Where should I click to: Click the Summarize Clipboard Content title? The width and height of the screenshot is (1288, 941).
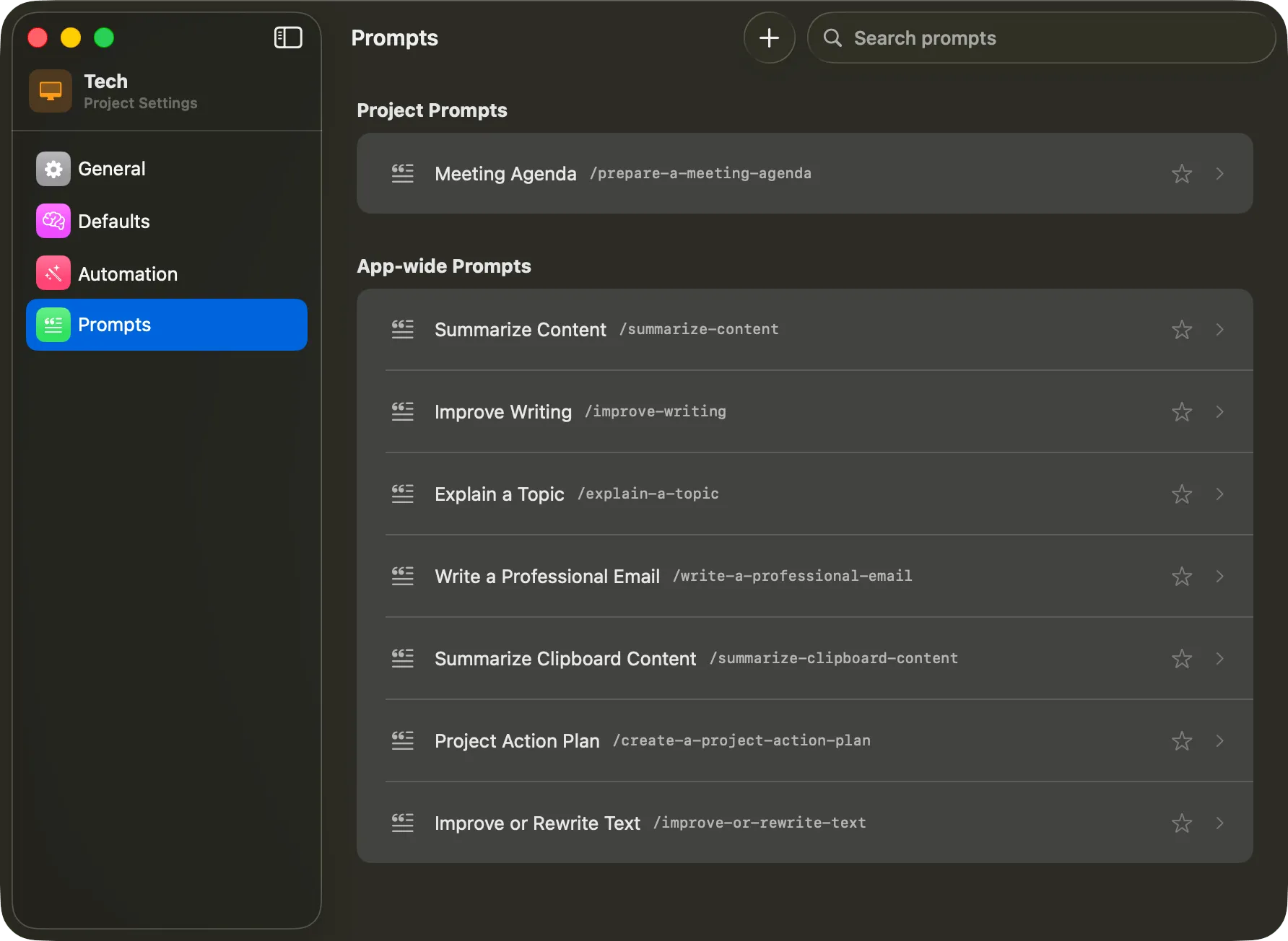[x=565, y=659]
